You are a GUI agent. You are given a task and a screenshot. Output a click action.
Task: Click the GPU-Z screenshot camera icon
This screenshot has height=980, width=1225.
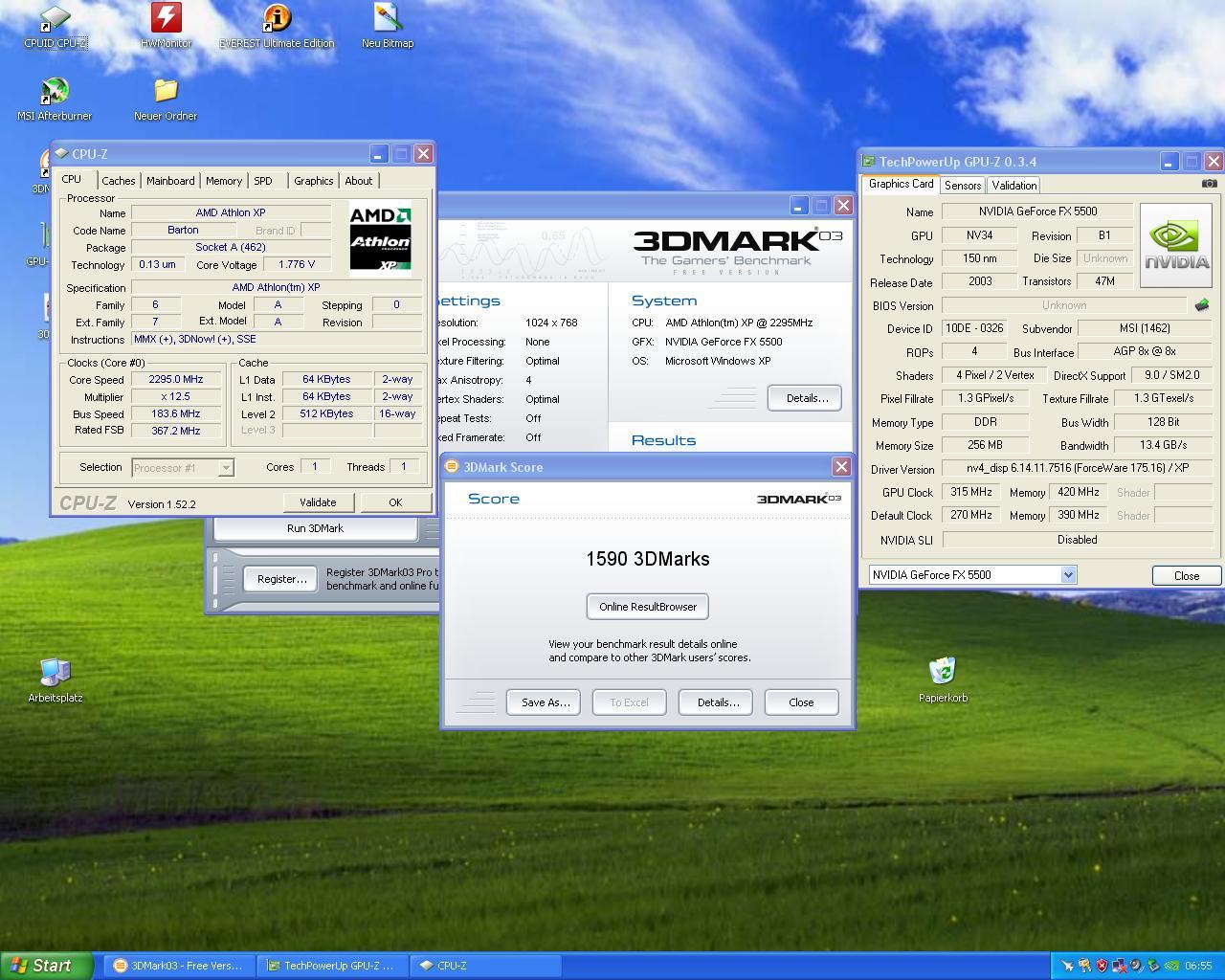pos(1209,184)
